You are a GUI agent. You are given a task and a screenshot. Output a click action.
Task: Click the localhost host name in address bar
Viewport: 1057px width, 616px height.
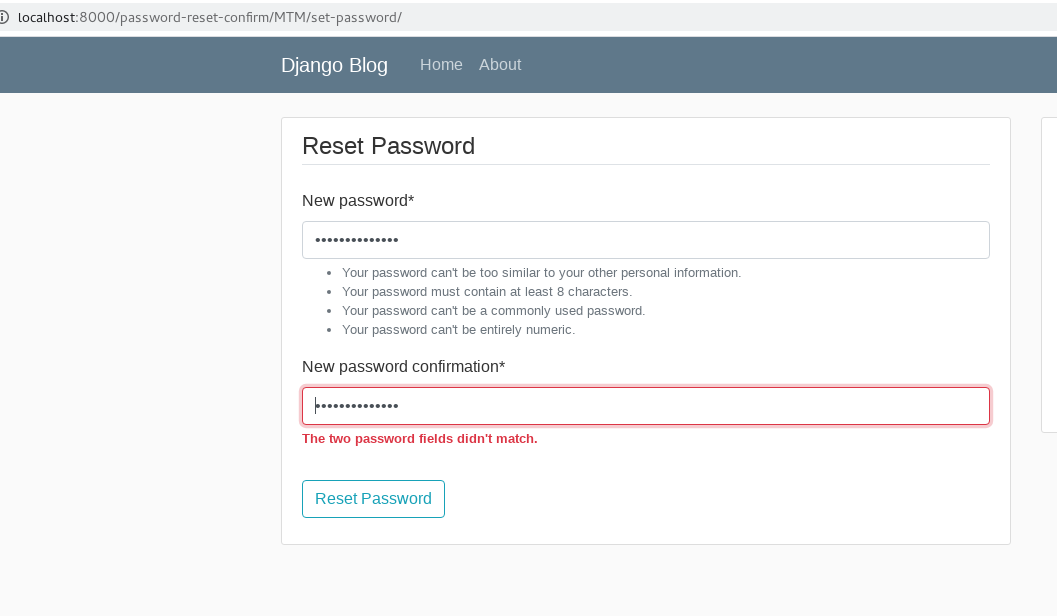click(46, 17)
